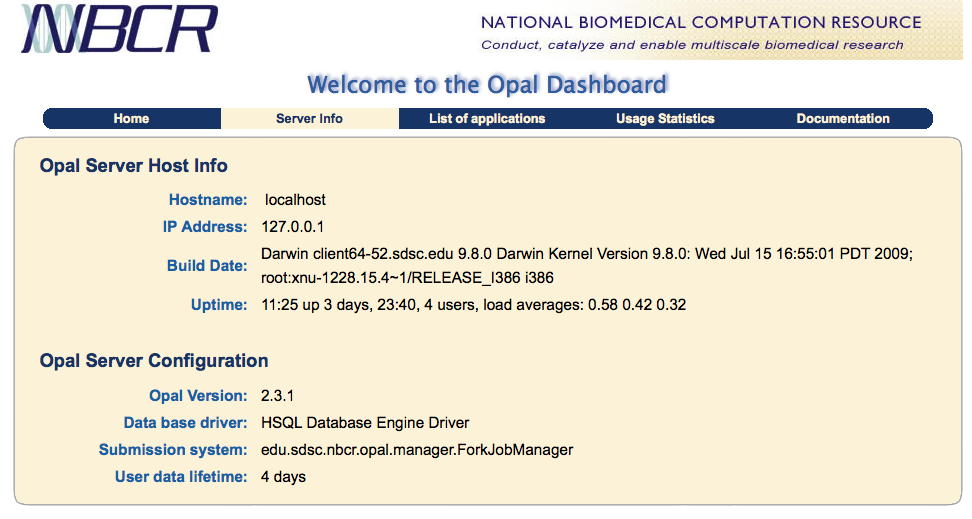Select the version number 2.3.1

tap(278, 396)
